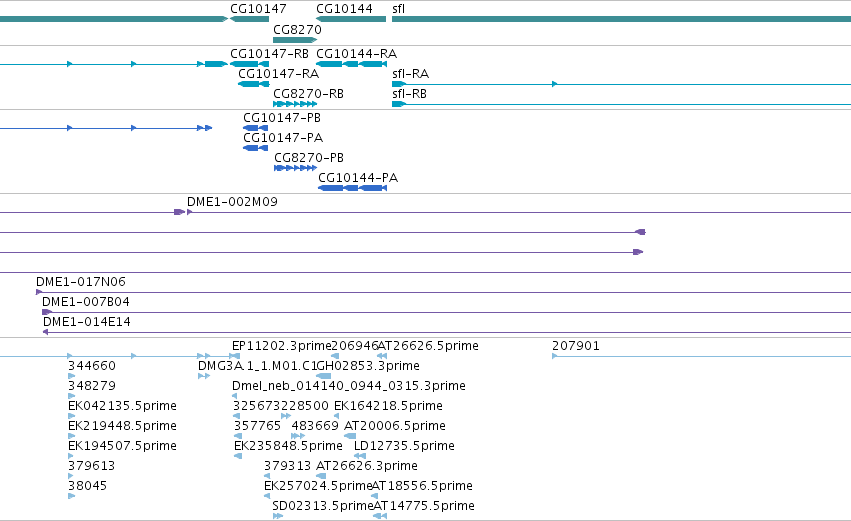This screenshot has height=521, width=851.
Task: Click the blue CG10144-PA coding glyph
Action: pos(352,188)
